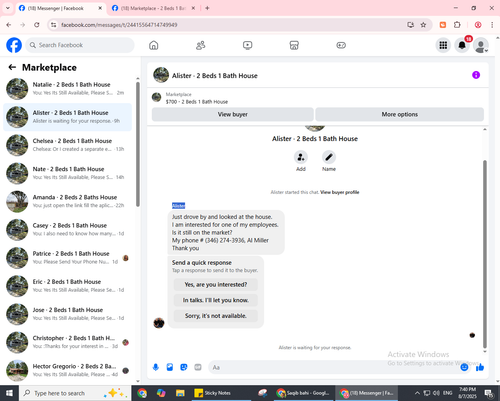Viewport: 500px width, 401px height.
Task: Open Chrome's three-dot menu
Action: point(492,25)
